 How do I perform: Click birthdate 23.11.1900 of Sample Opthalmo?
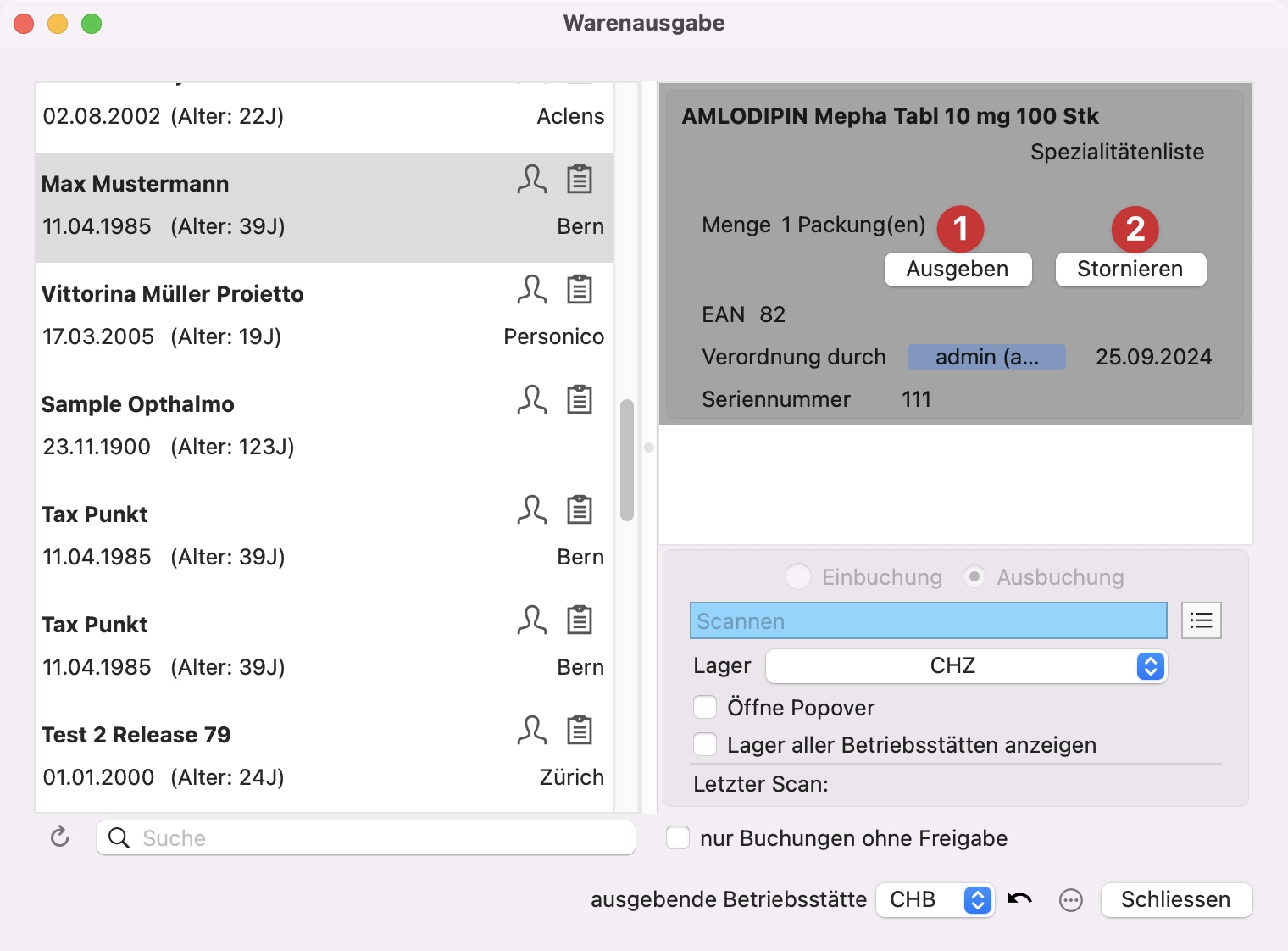(x=97, y=447)
